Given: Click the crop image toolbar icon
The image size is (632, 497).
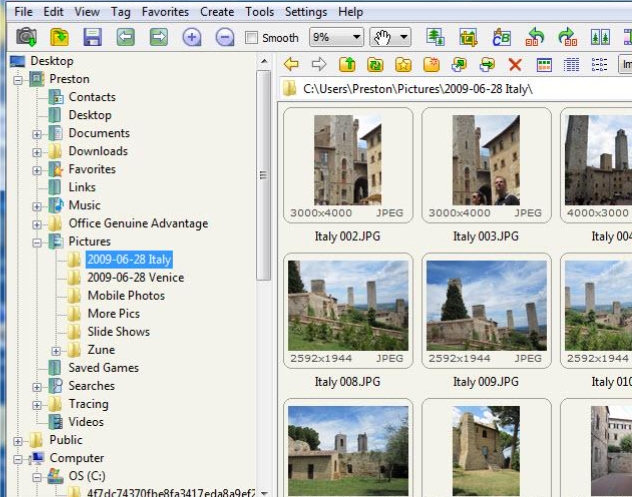Looking at the screenshot, I should pyautogui.click(x=468, y=37).
